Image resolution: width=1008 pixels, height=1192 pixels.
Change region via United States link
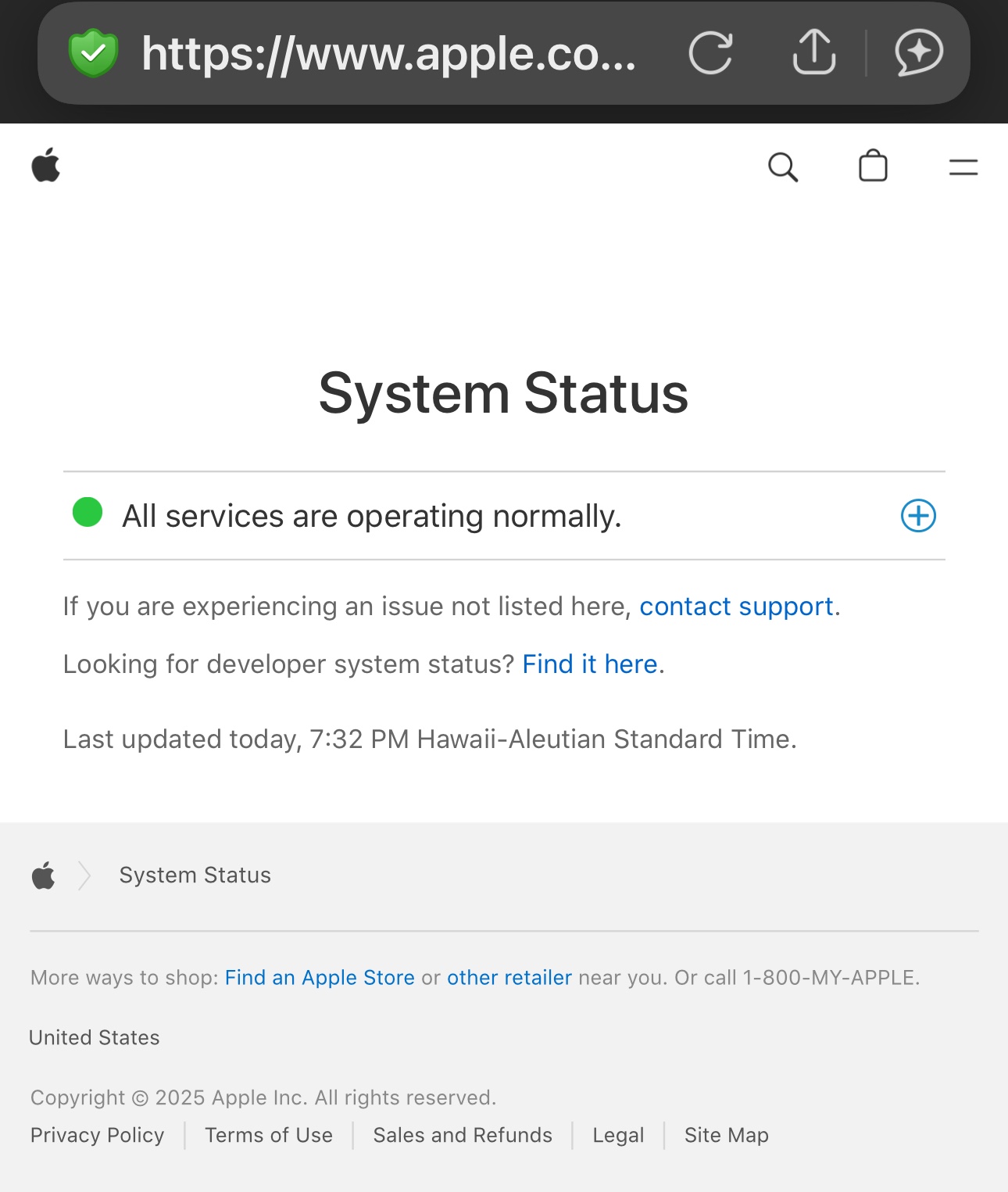(95, 1038)
